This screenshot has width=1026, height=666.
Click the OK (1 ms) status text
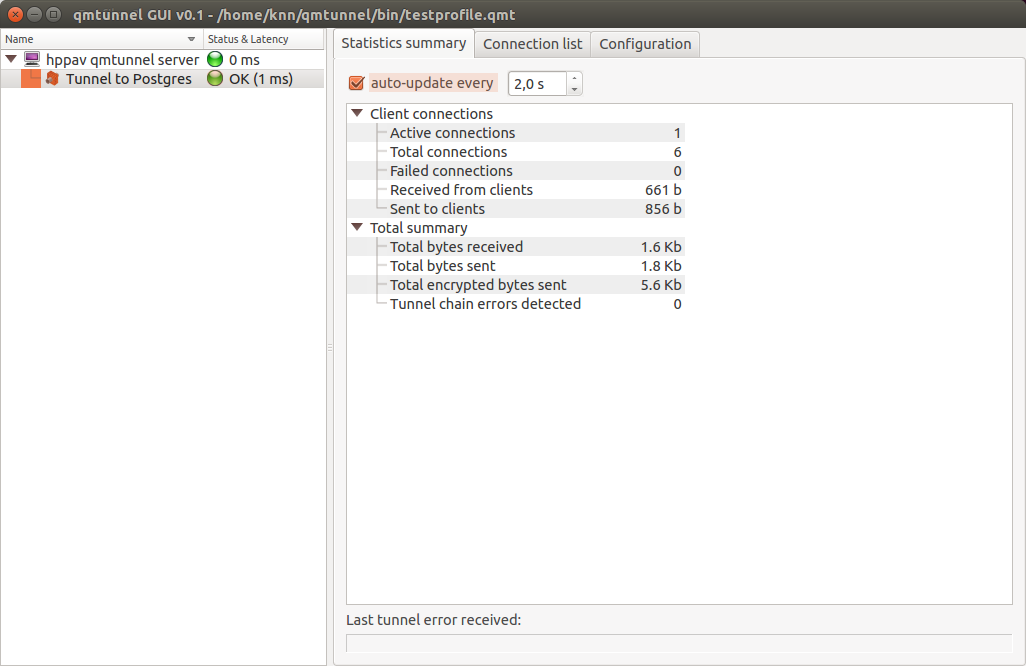260,79
